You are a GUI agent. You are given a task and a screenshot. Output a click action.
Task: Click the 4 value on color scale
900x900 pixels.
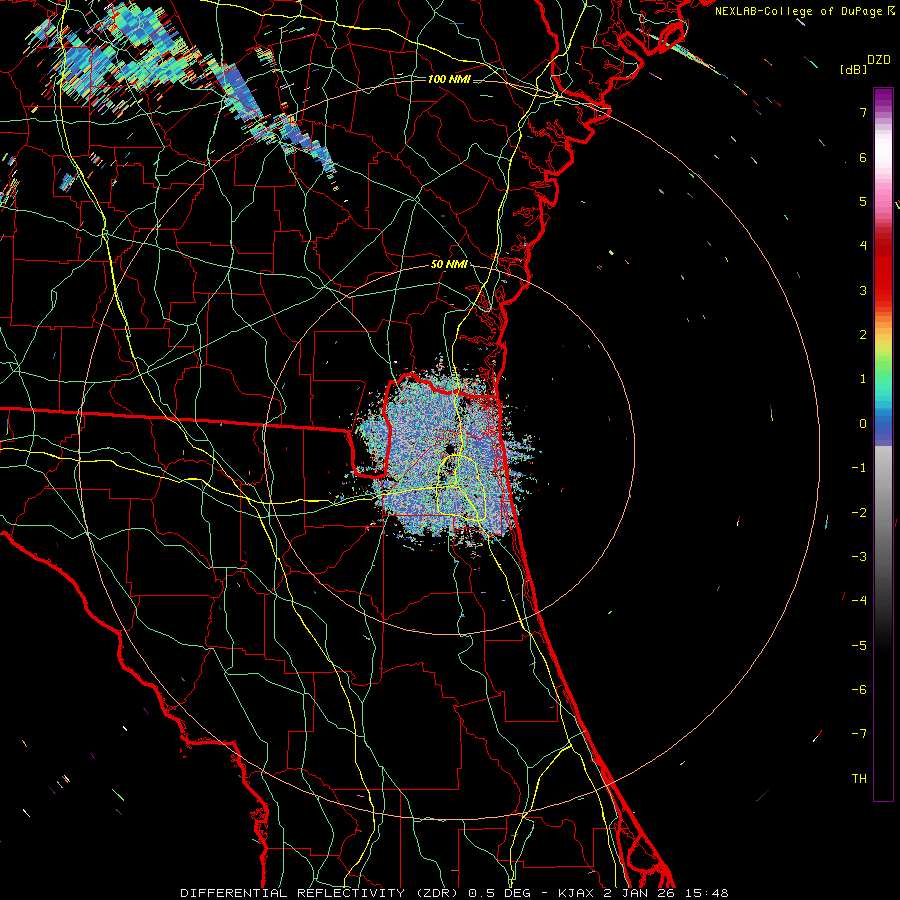[x=863, y=246]
